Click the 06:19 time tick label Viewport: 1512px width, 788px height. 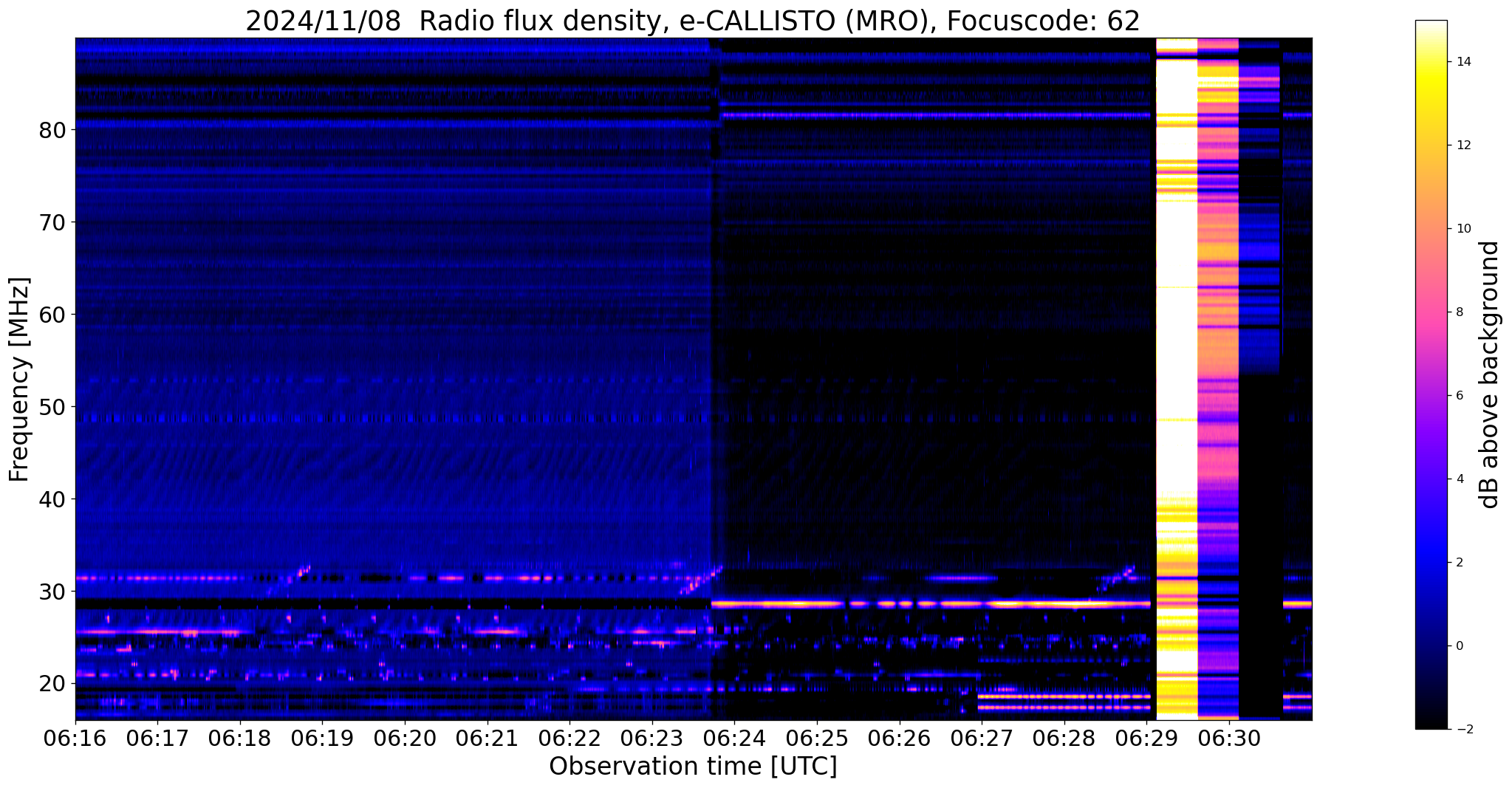(323, 737)
